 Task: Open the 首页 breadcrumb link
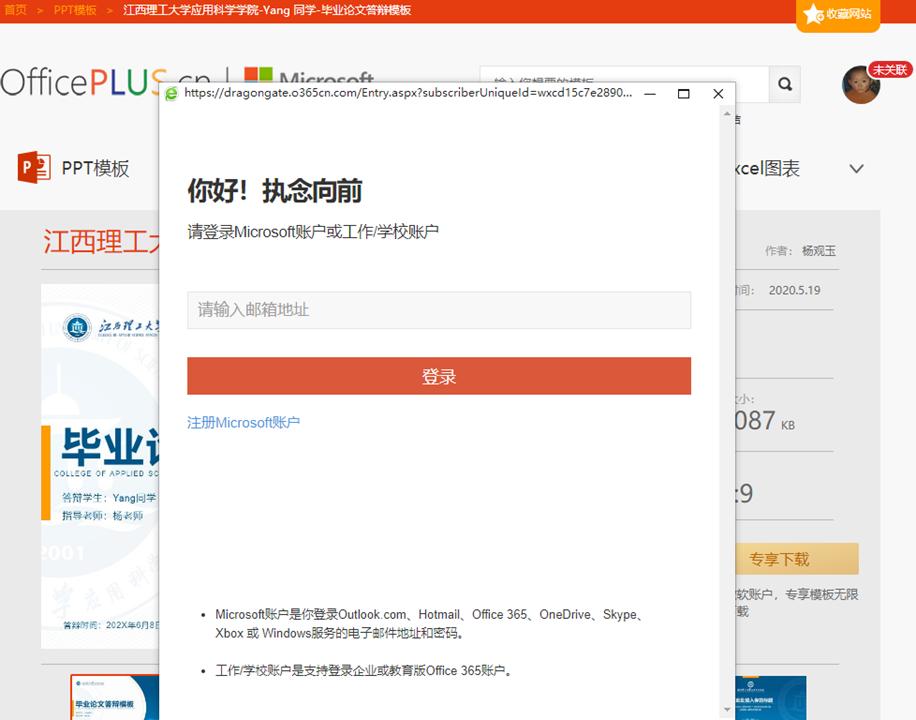coord(14,9)
